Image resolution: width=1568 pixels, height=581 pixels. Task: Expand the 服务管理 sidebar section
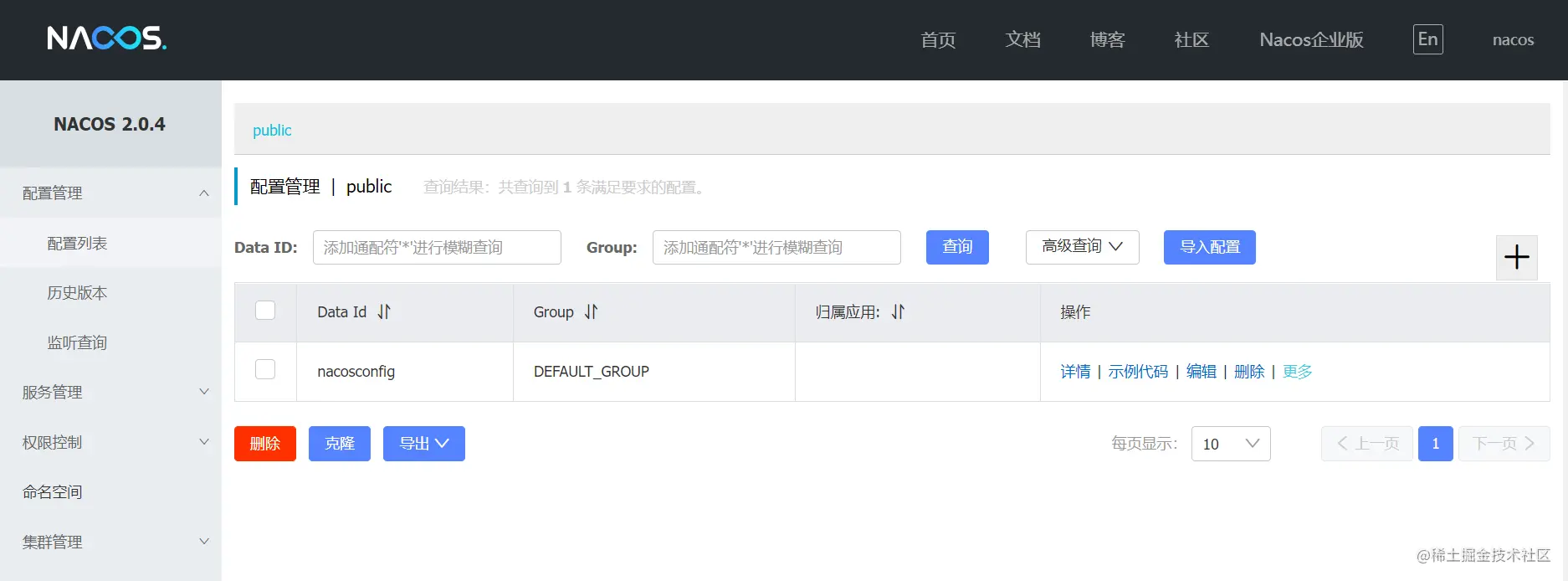click(x=110, y=392)
